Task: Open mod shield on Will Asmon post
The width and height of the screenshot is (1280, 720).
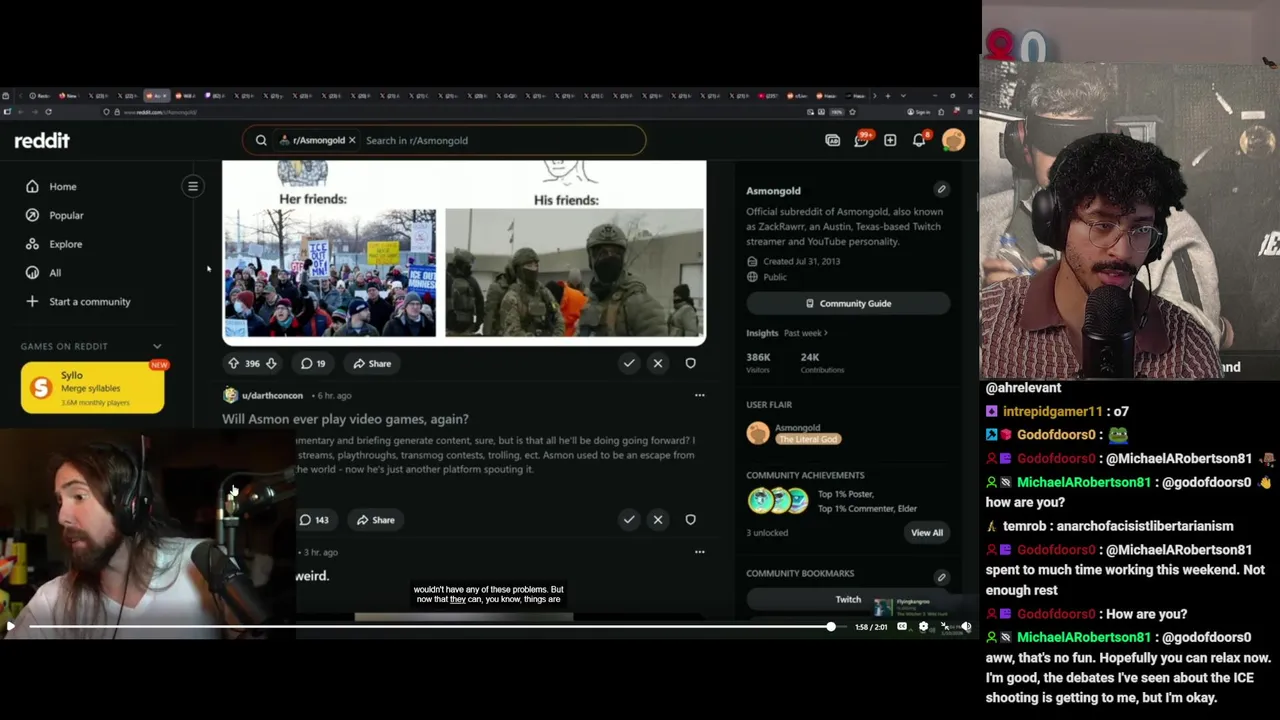Action: point(690,520)
